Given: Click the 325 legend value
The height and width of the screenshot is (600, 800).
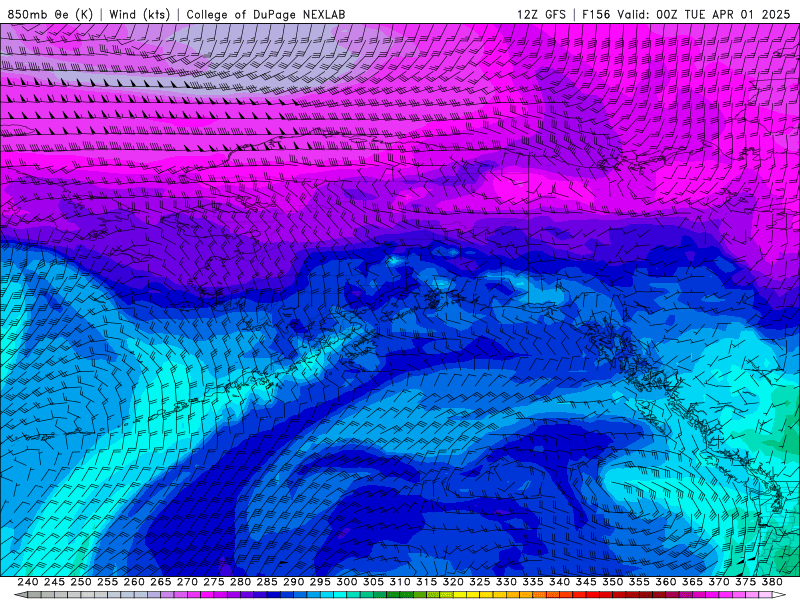Looking at the screenshot, I should point(480,582).
